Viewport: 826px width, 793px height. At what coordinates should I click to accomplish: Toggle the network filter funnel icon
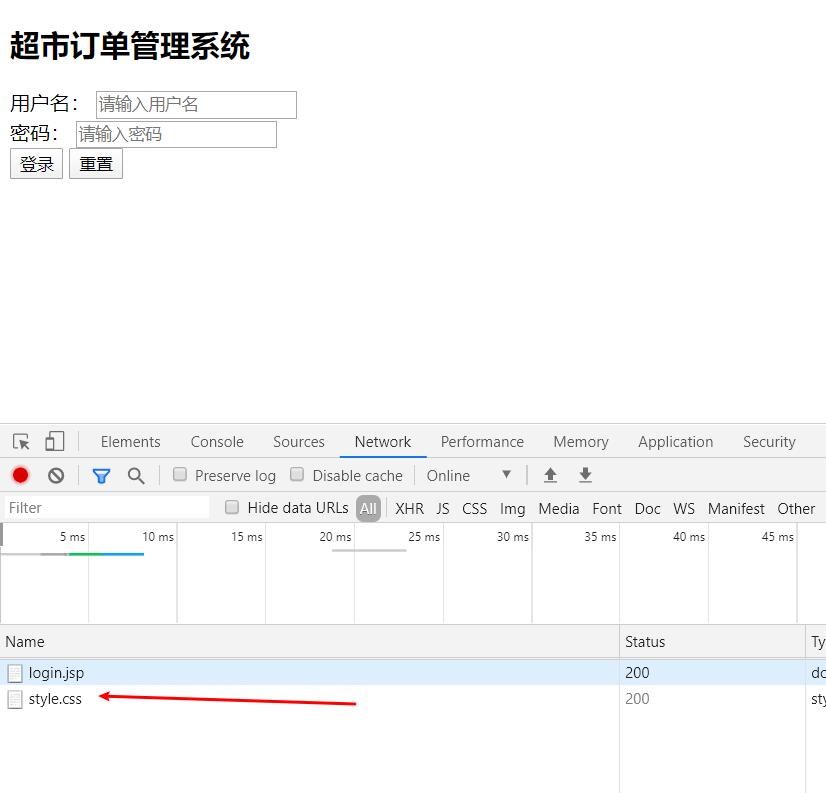point(101,476)
